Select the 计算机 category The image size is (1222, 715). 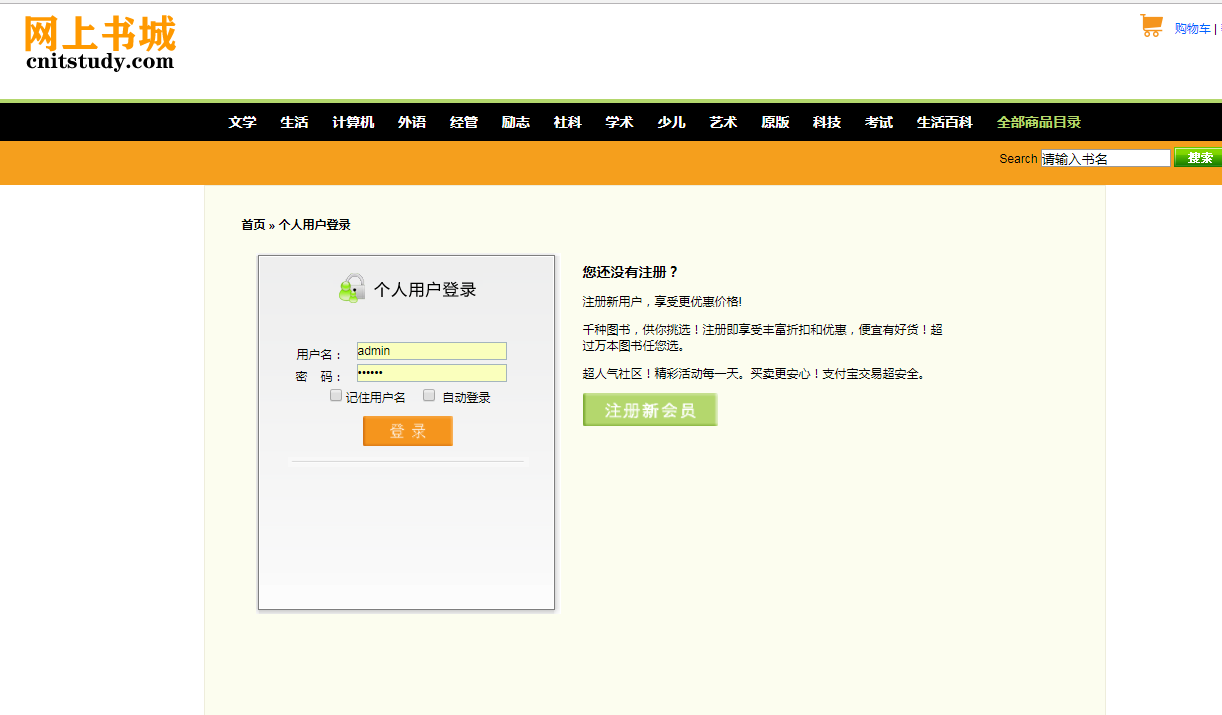[353, 122]
